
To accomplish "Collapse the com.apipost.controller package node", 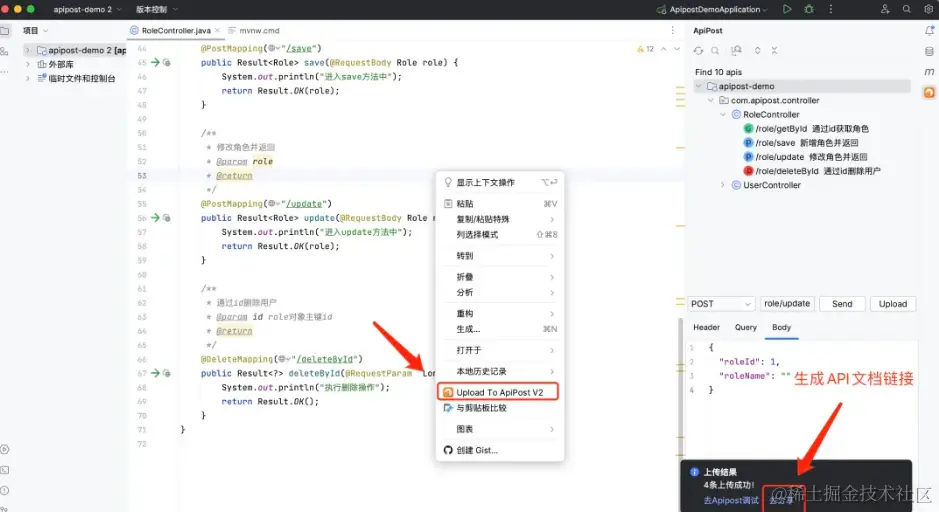I will [711, 101].
